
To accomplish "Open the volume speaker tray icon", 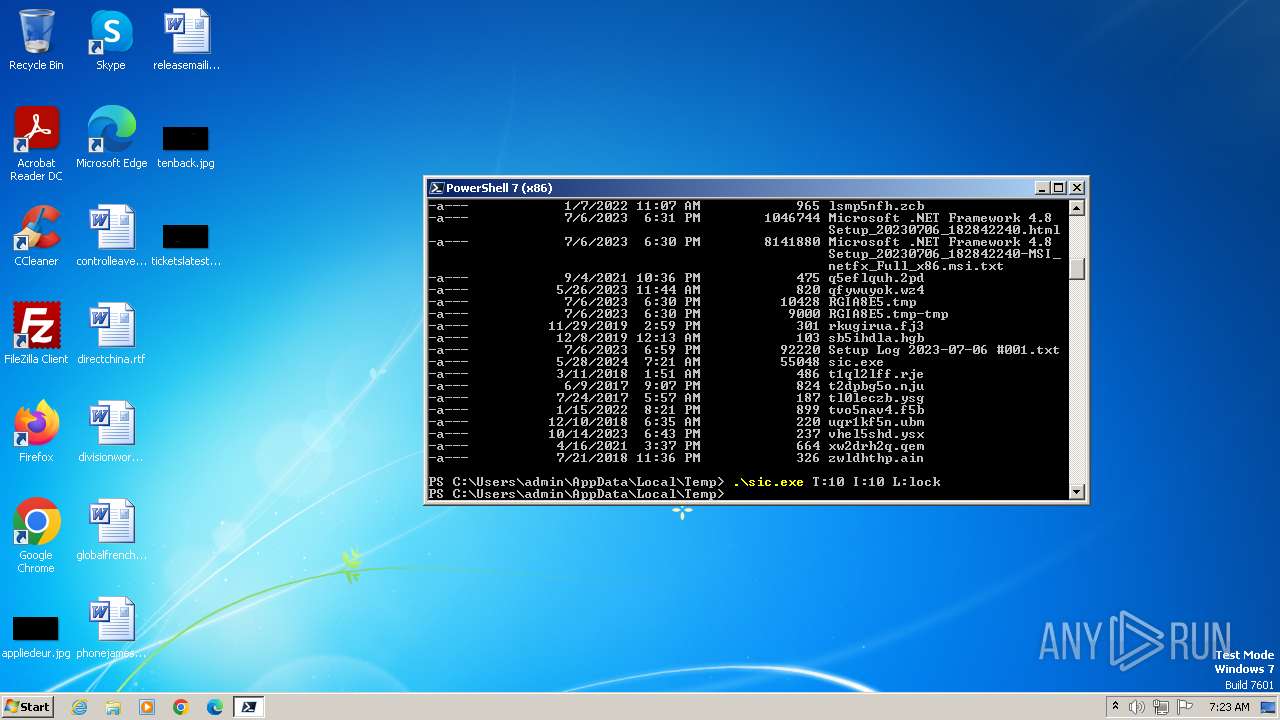I will click(x=1137, y=707).
